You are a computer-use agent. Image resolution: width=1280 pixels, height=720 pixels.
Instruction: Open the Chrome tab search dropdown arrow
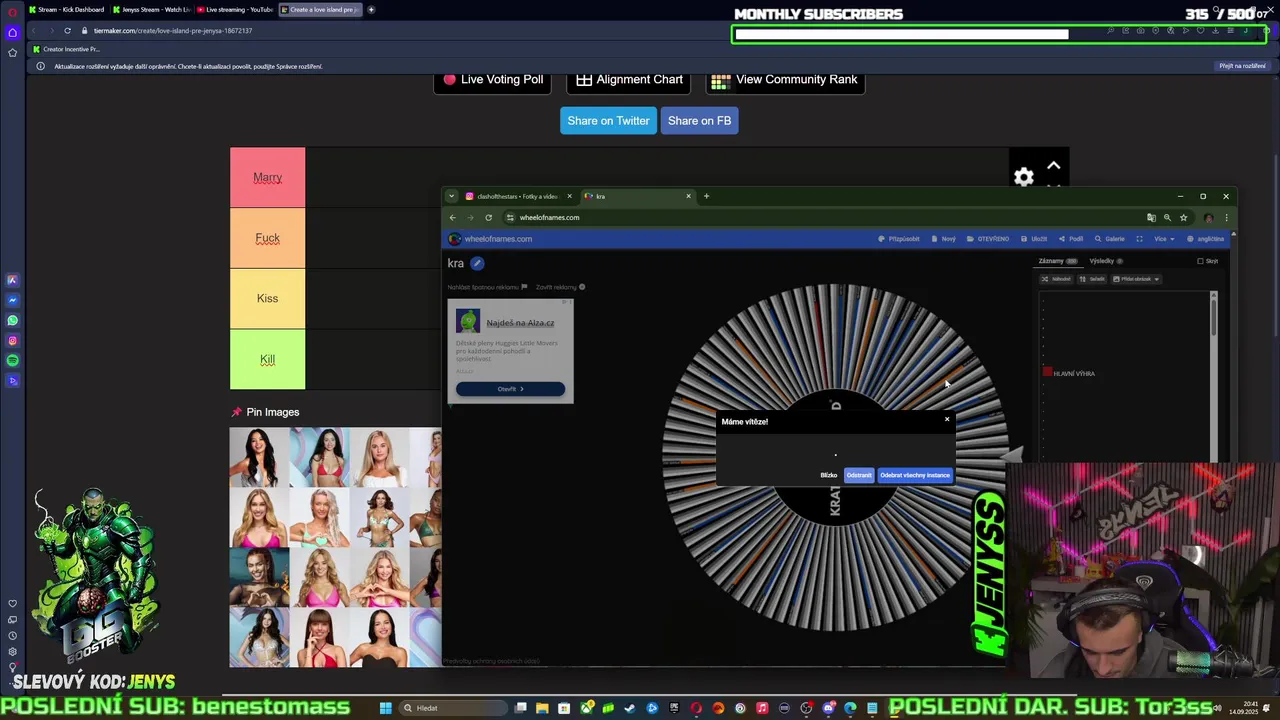click(x=451, y=196)
